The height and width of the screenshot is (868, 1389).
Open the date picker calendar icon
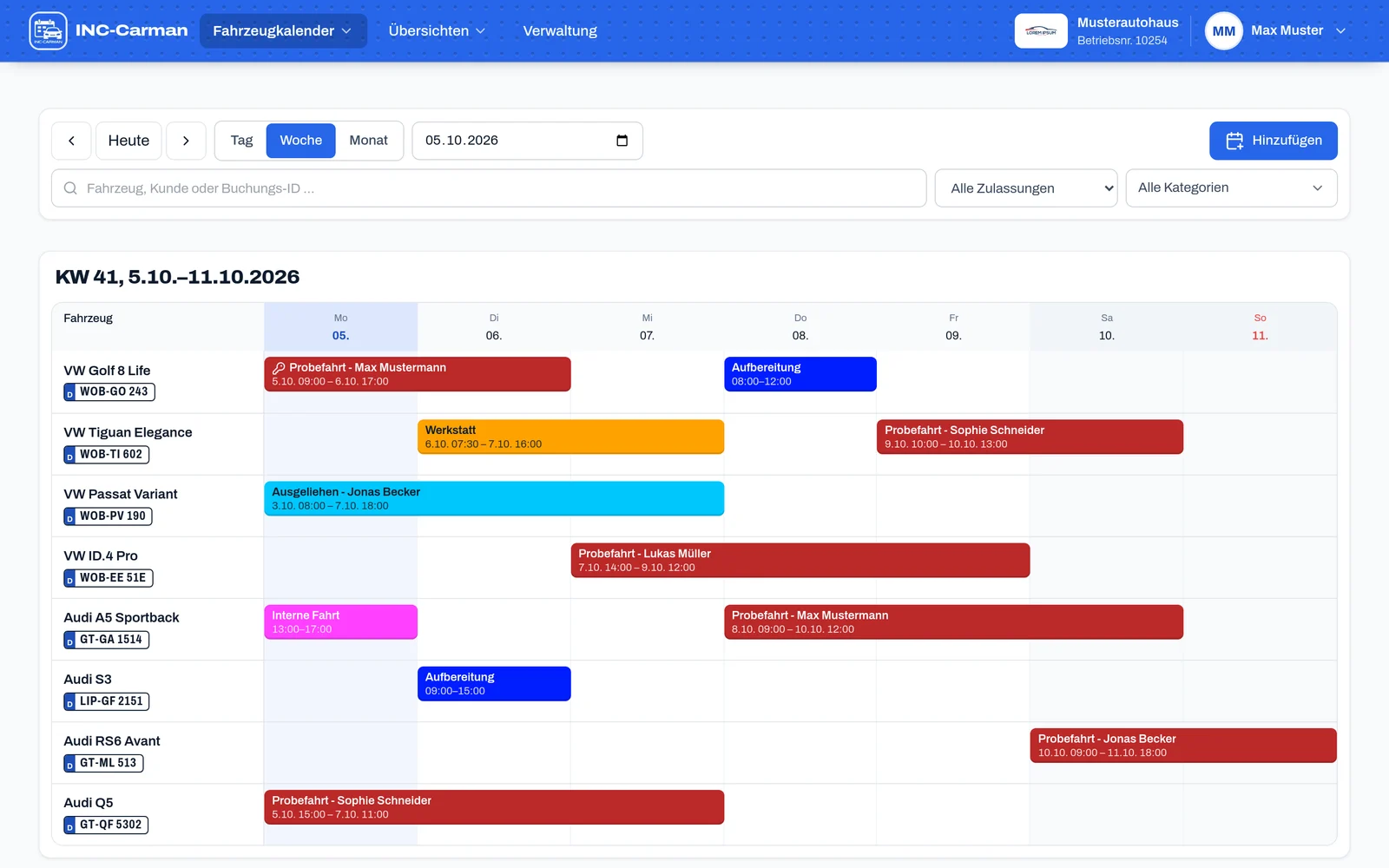622,141
